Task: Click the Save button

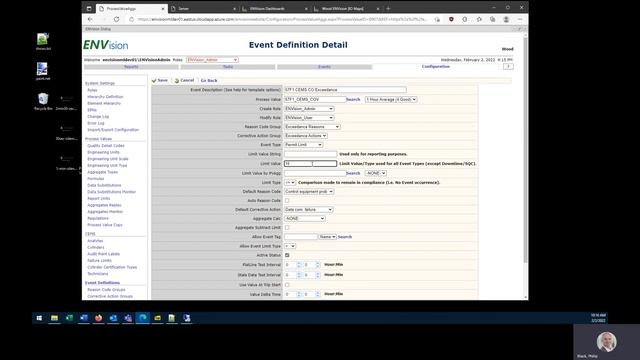Action: coord(160,80)
